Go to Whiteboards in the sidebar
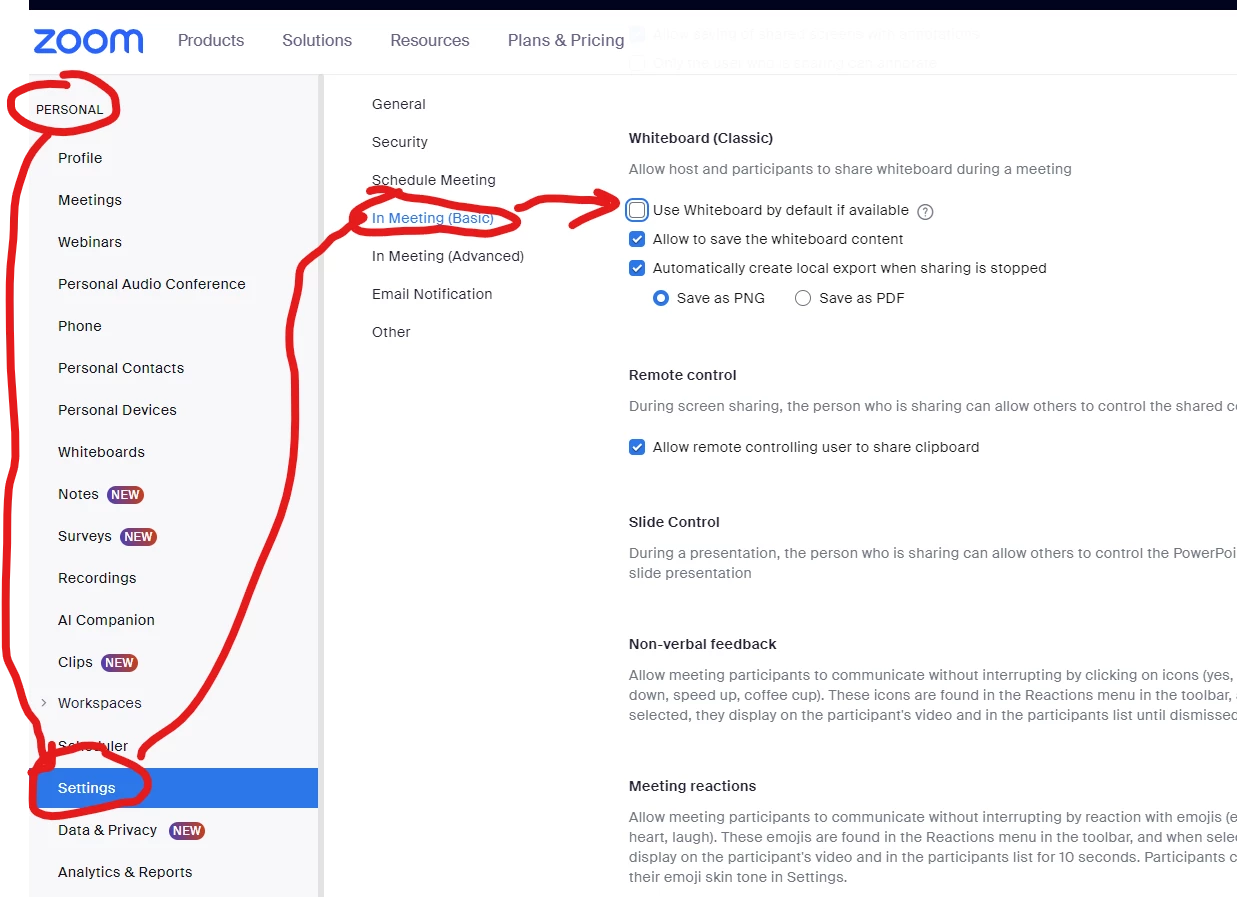 click(101, 452)
